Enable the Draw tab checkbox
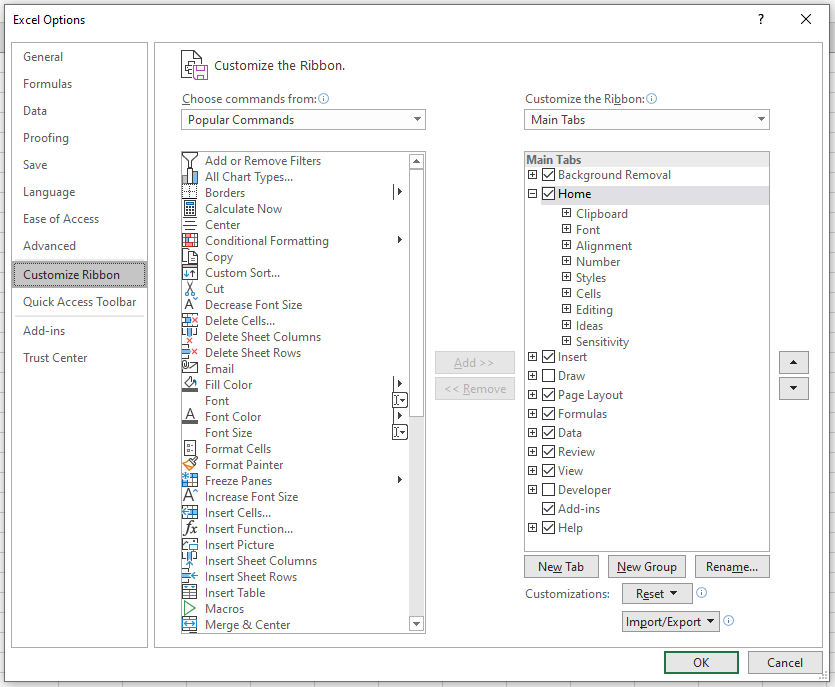The height and width of the screenshot is (687, 835). click(x=548, y=375)
